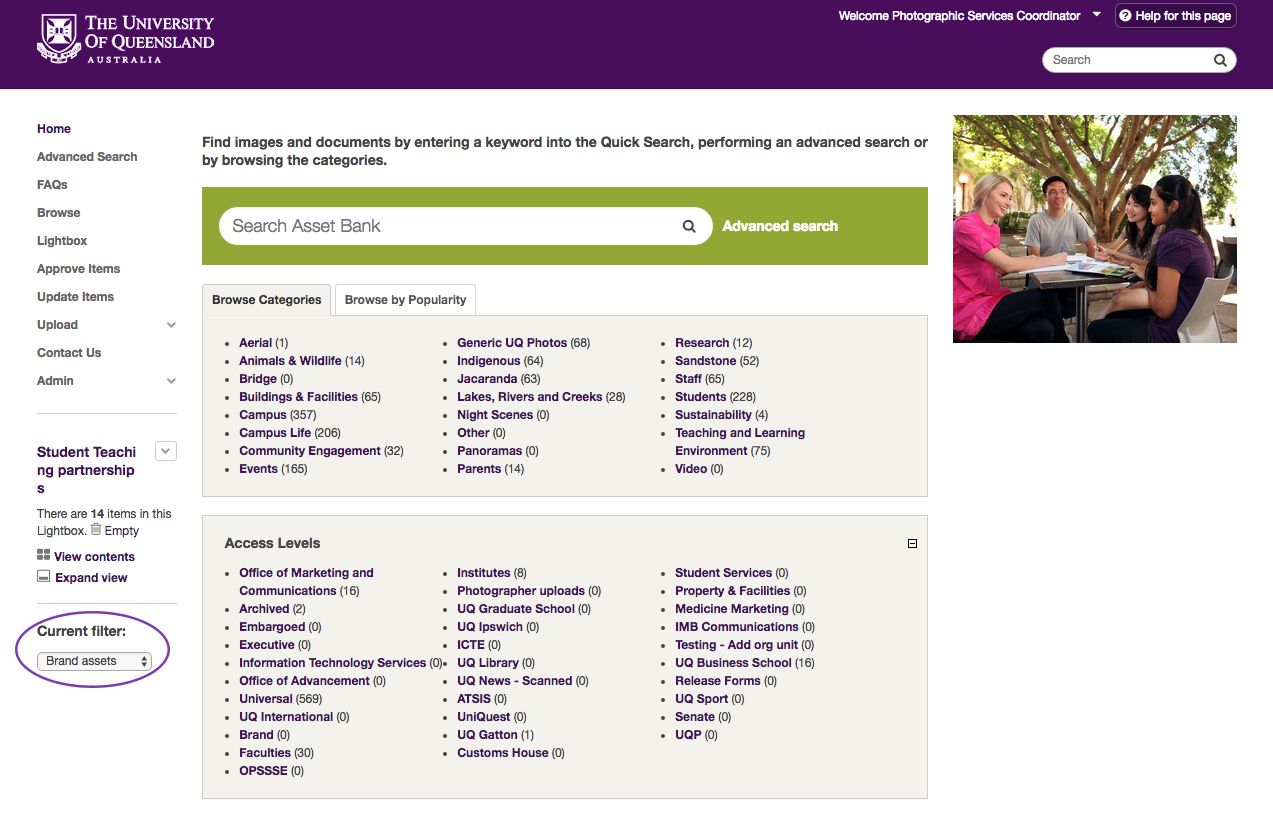Click the University of Queensland logo
Viewport: 1273px width, 818px height.
coord(125,39)
